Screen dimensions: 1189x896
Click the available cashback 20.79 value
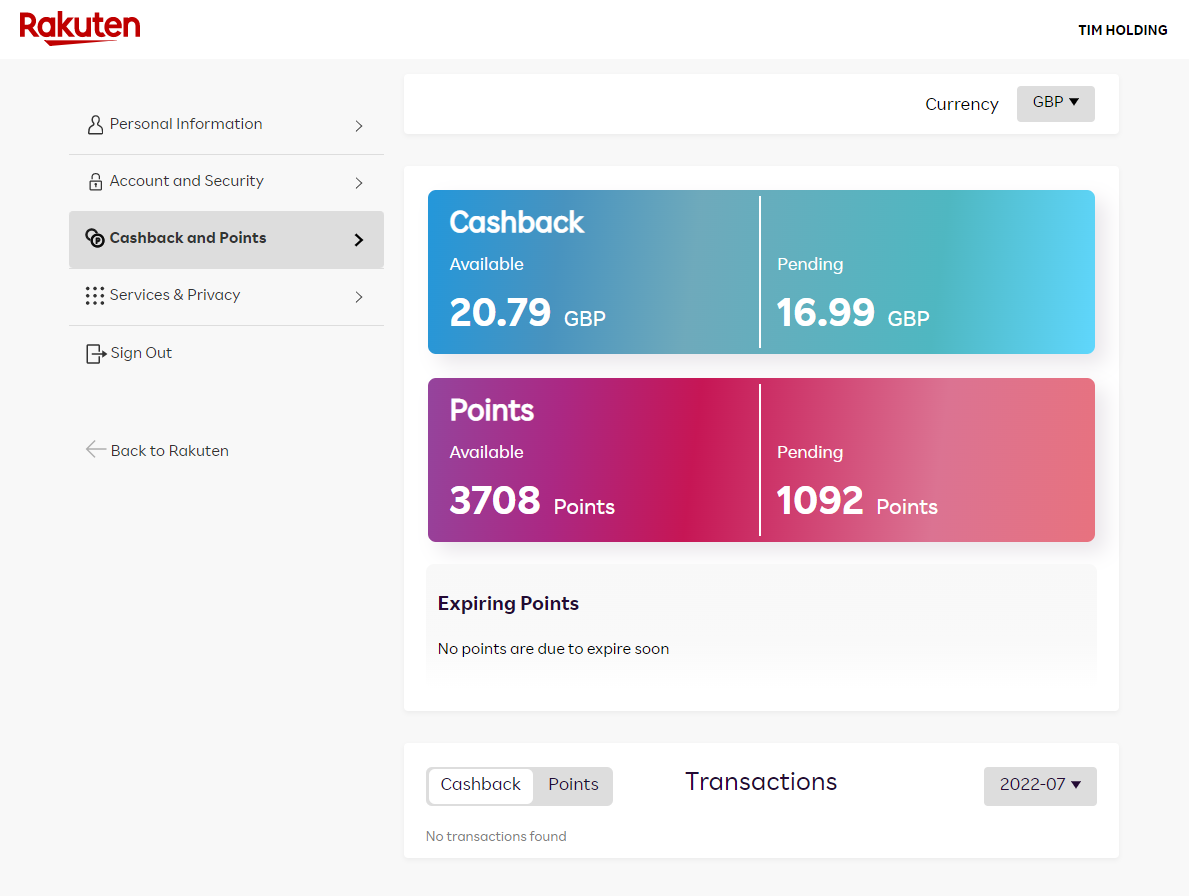(500, 312)
